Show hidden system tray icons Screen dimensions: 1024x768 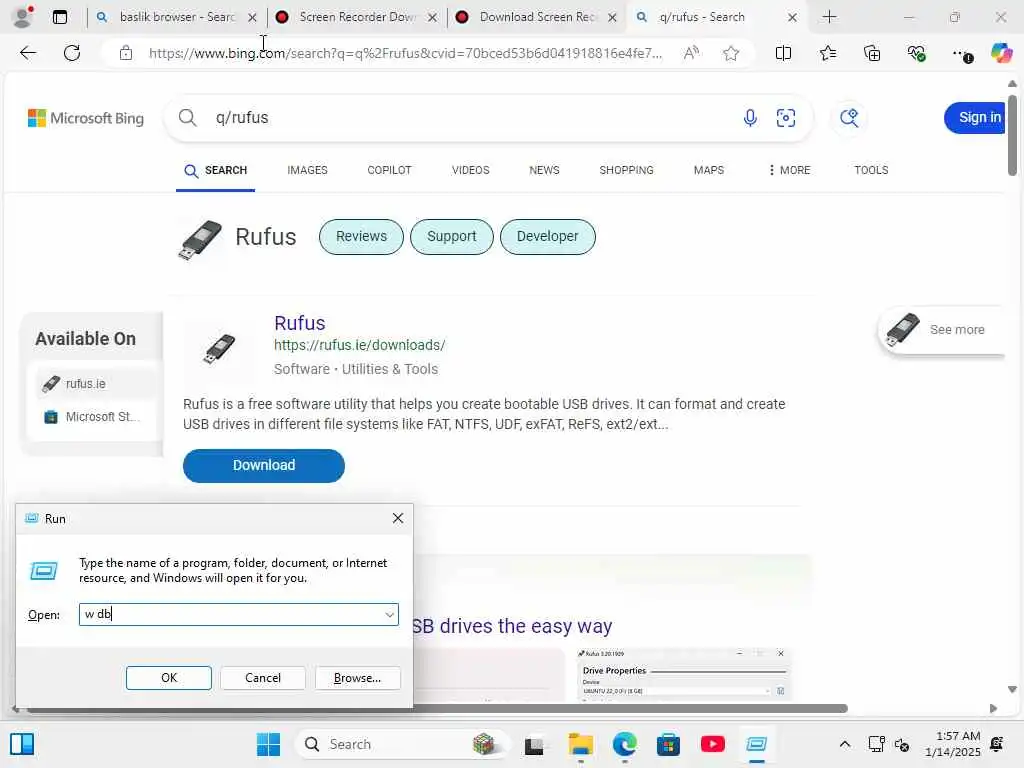click(844, 744)
